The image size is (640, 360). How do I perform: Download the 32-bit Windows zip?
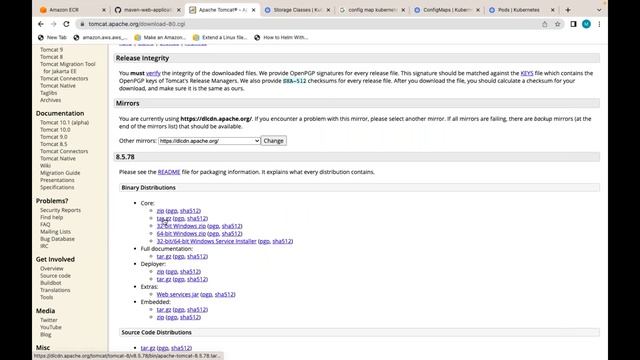(181, 226)
